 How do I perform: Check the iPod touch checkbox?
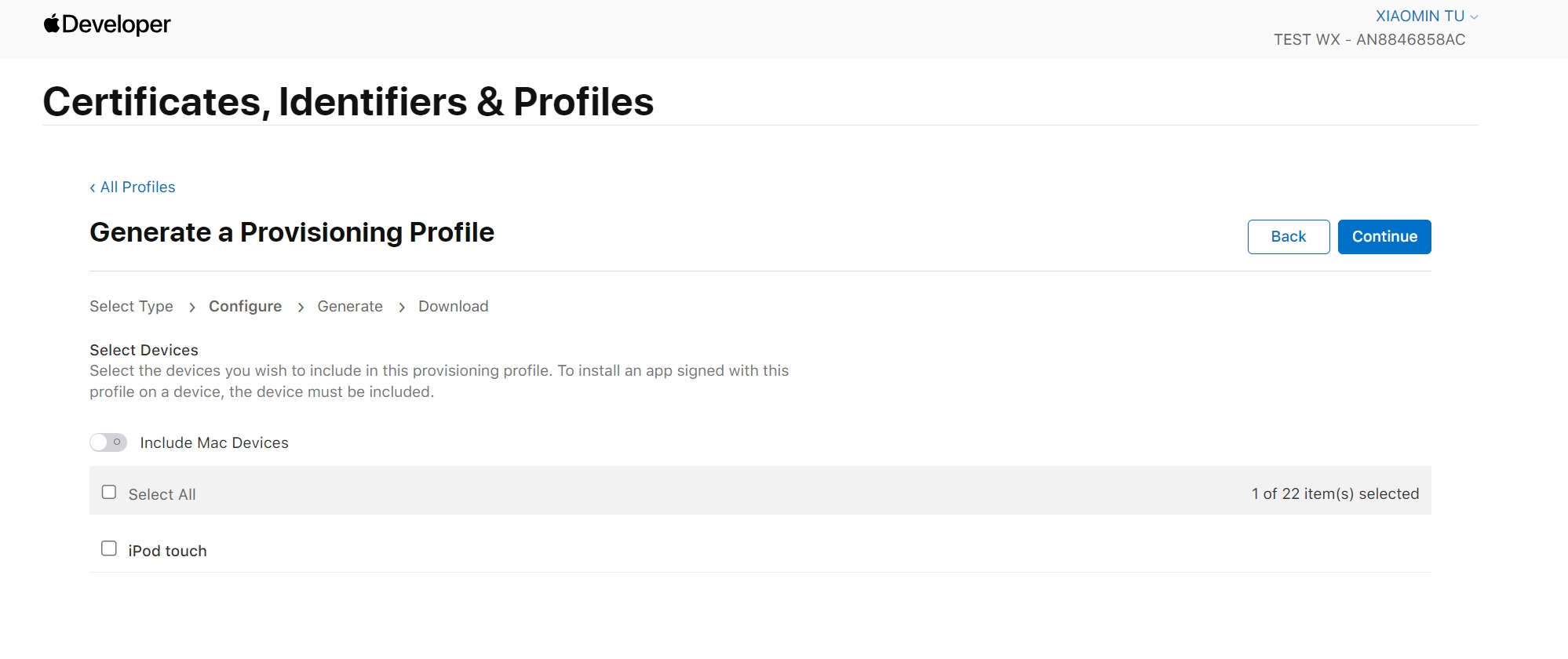tap(109, 548)
